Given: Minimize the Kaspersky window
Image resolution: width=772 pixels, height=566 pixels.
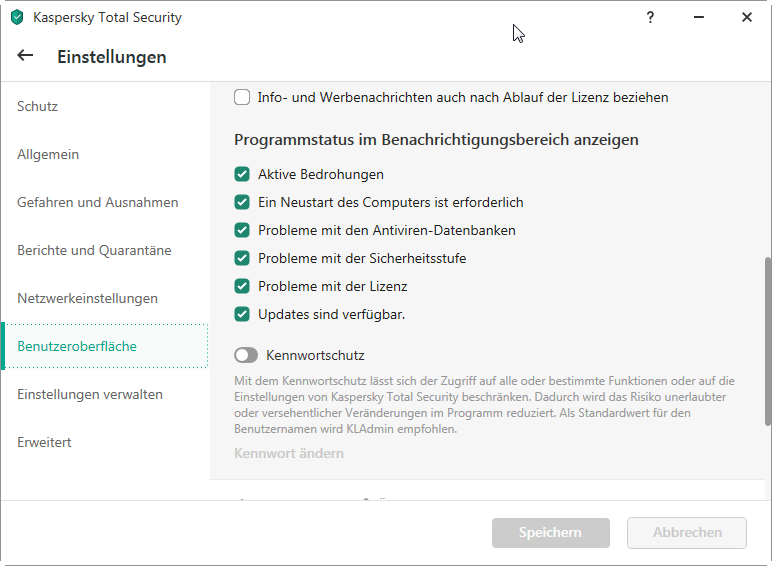Looking at the screenshot, I should click(699, 17).
